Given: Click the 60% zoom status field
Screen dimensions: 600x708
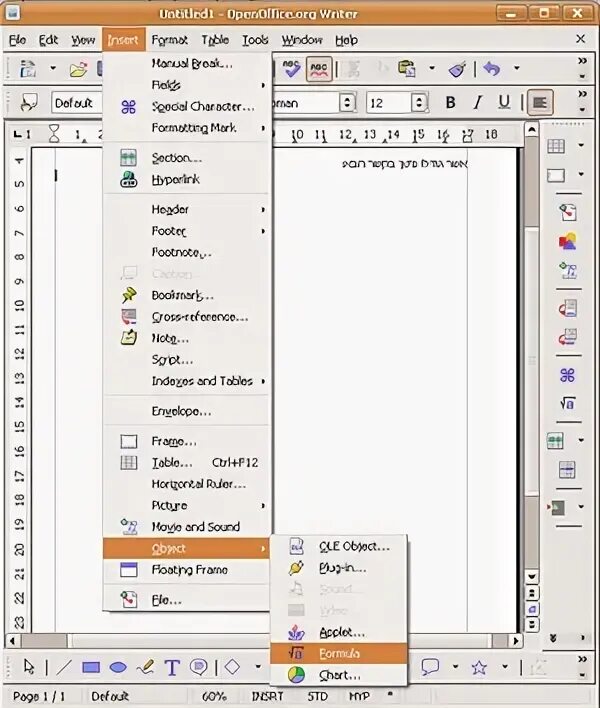Looking at the screenshot, I should (x=214, y=696).
